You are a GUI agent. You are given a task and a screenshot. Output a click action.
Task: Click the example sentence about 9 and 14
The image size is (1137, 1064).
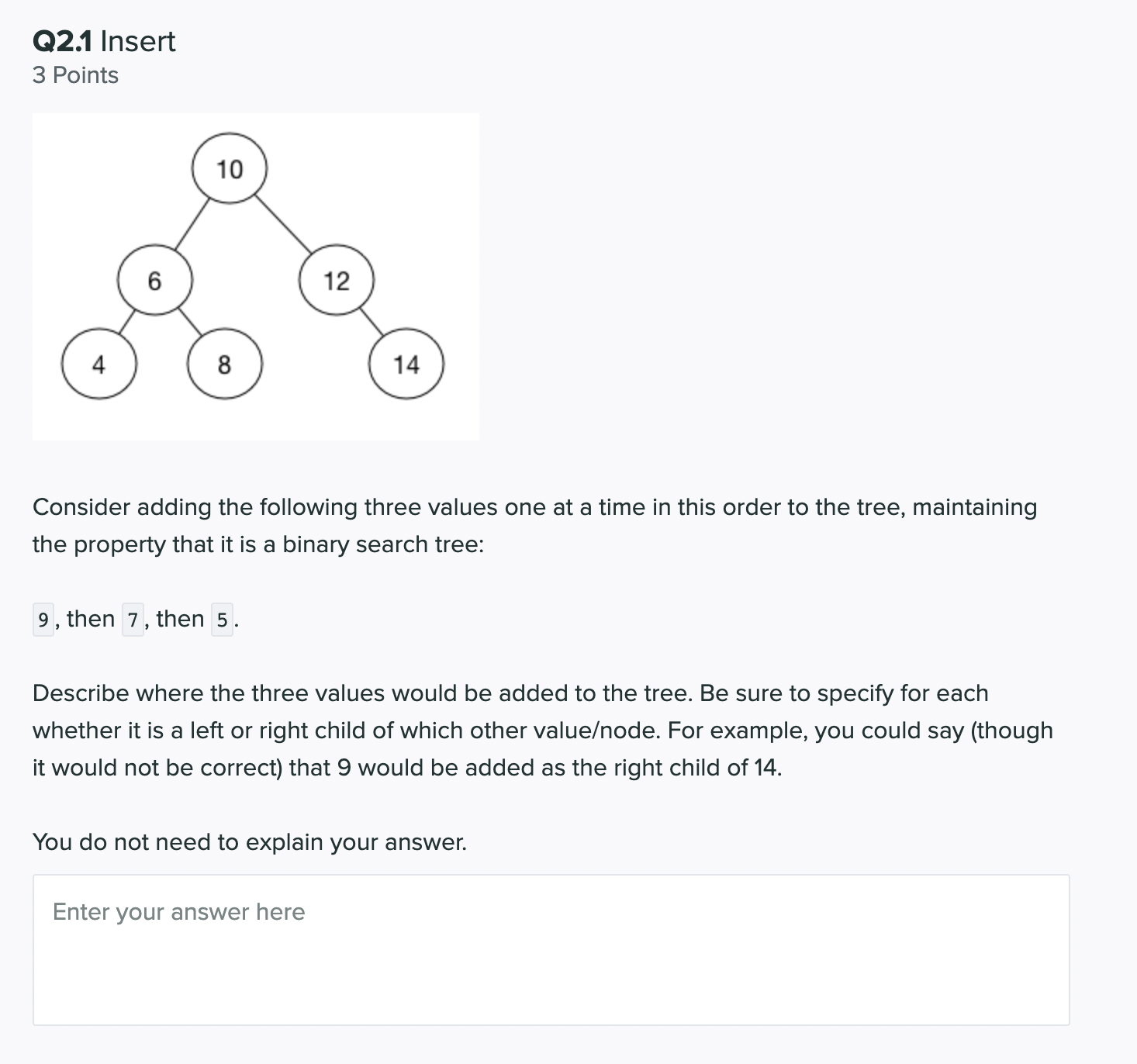(x=407, y=767)
